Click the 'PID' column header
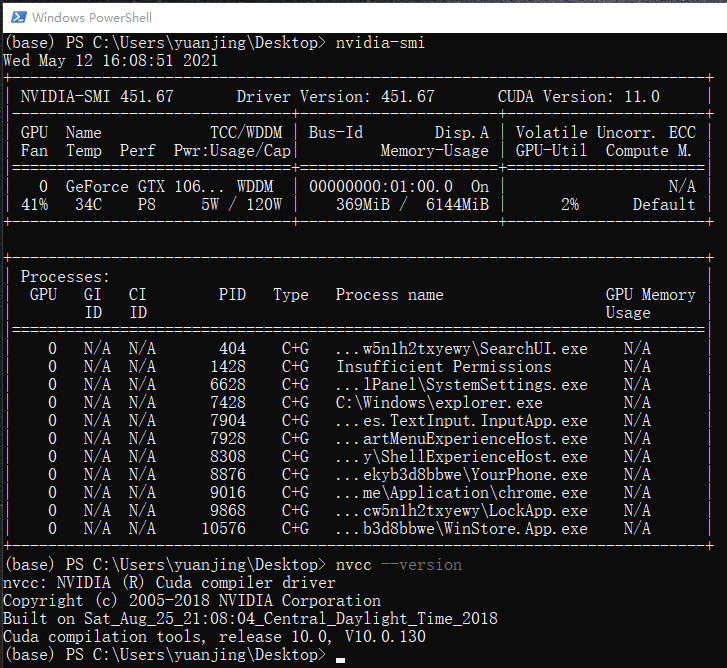The height and width of the screenshot is (668, 727). [232, 295]
